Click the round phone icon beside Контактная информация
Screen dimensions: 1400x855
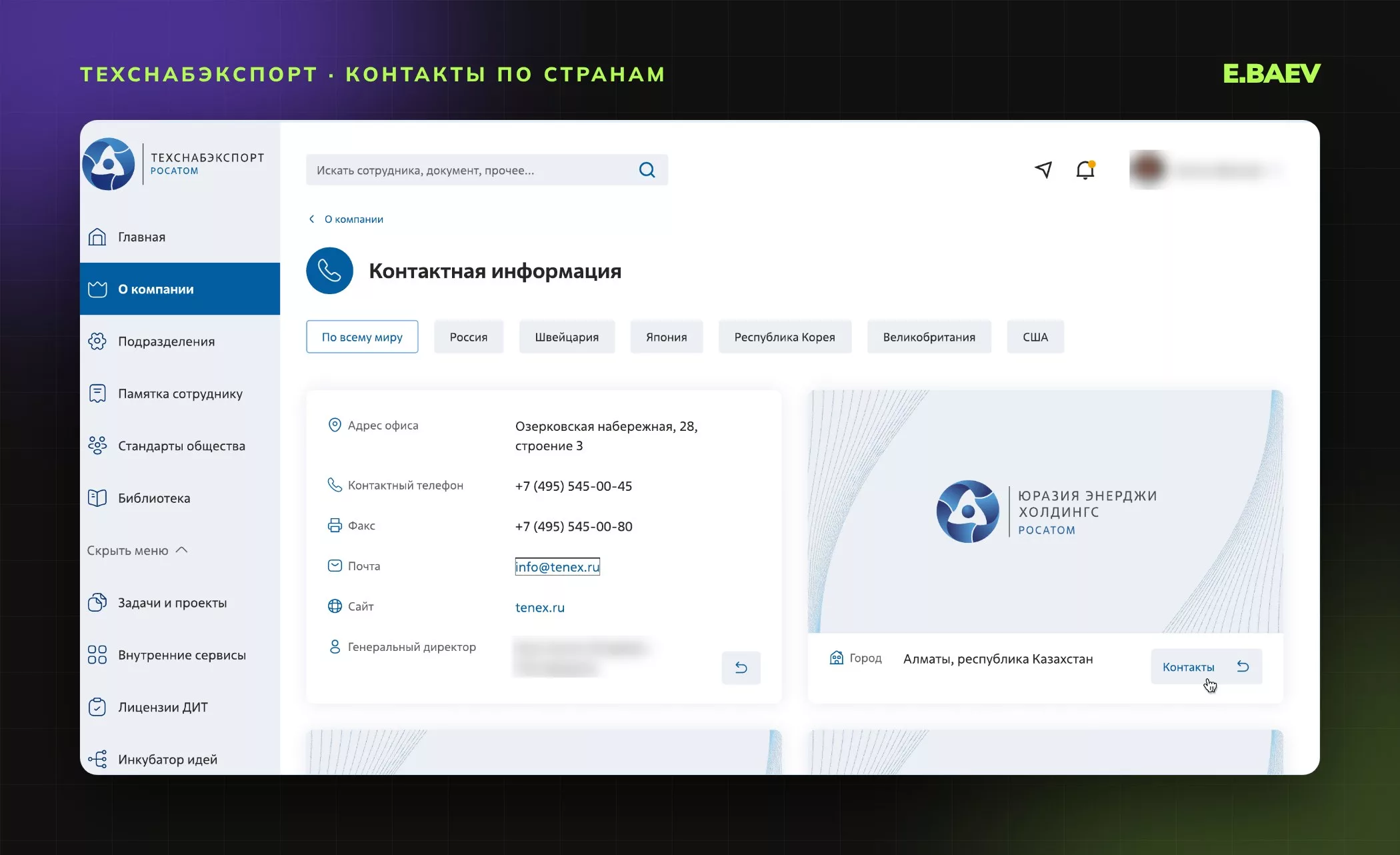329,271
